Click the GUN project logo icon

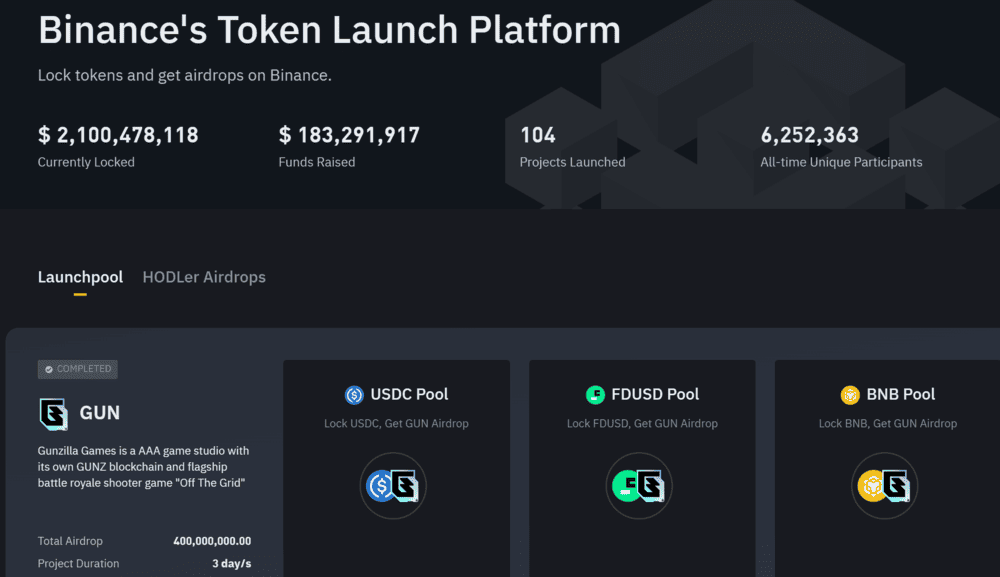54,413
